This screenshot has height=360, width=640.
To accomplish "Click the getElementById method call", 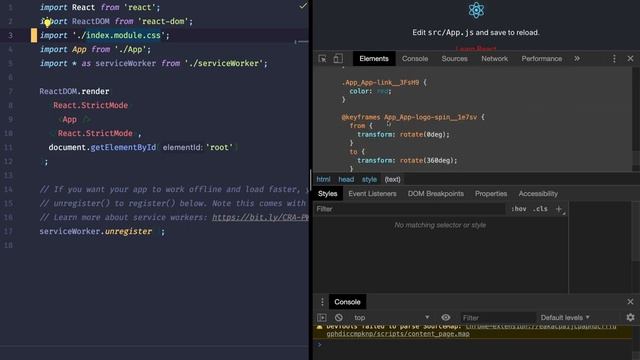I will (123, 147).
